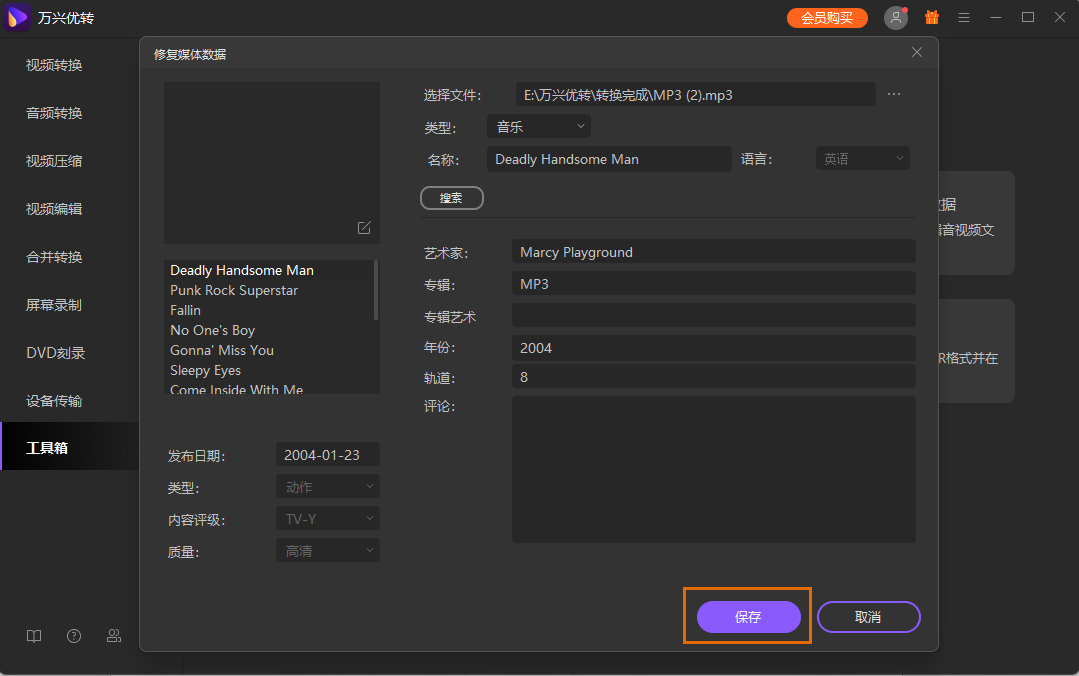Open the 质量 dropdown showing 高清

(x=327, y=549)
